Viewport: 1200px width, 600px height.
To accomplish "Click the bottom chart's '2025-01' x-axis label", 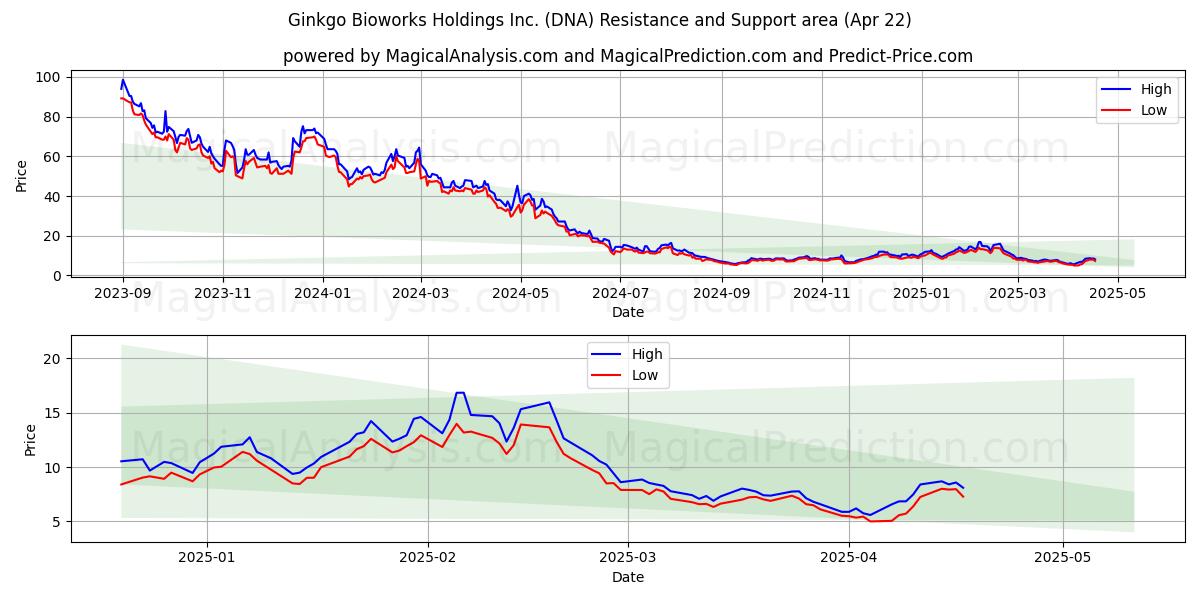I will (x=207, y=559).
